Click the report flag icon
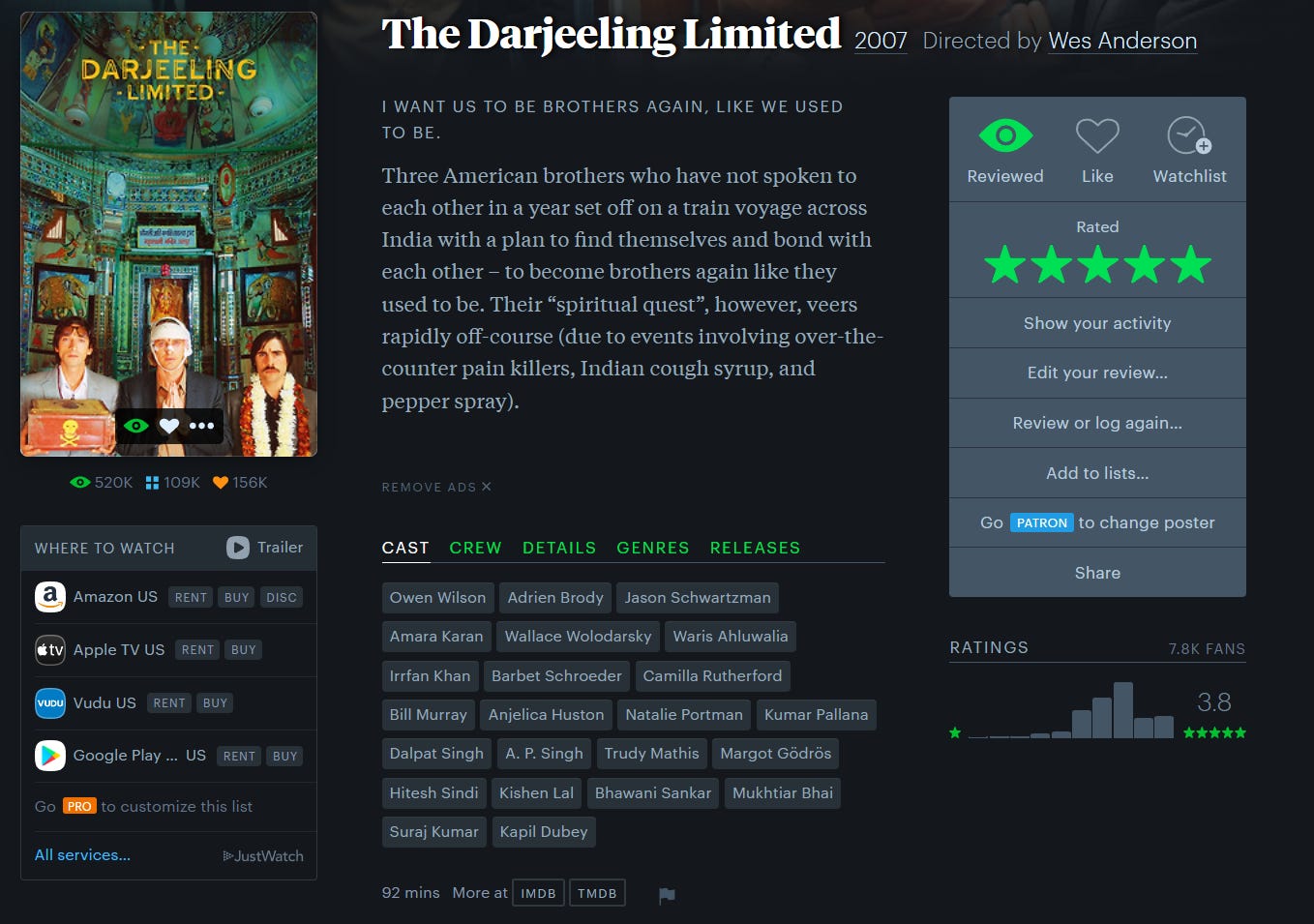 (x=667, y=895)
